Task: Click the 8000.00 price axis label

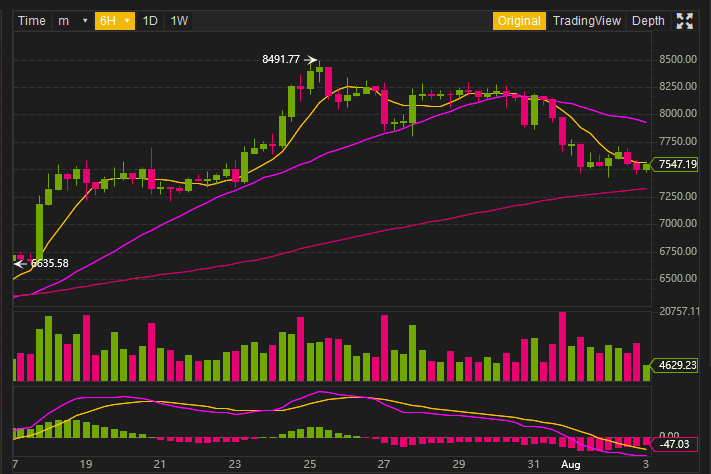Action: (x=678, y=113)
